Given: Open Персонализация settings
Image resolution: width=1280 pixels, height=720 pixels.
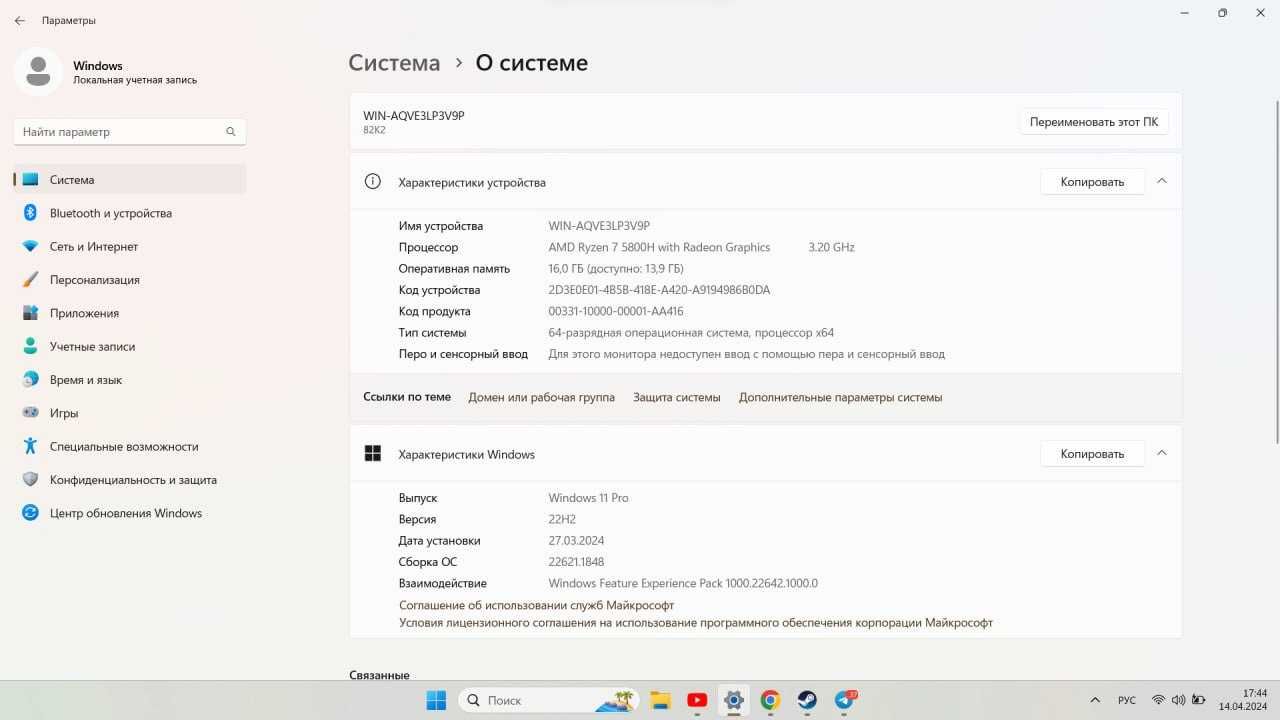Looking at the screenshot, I should [130, 280].
